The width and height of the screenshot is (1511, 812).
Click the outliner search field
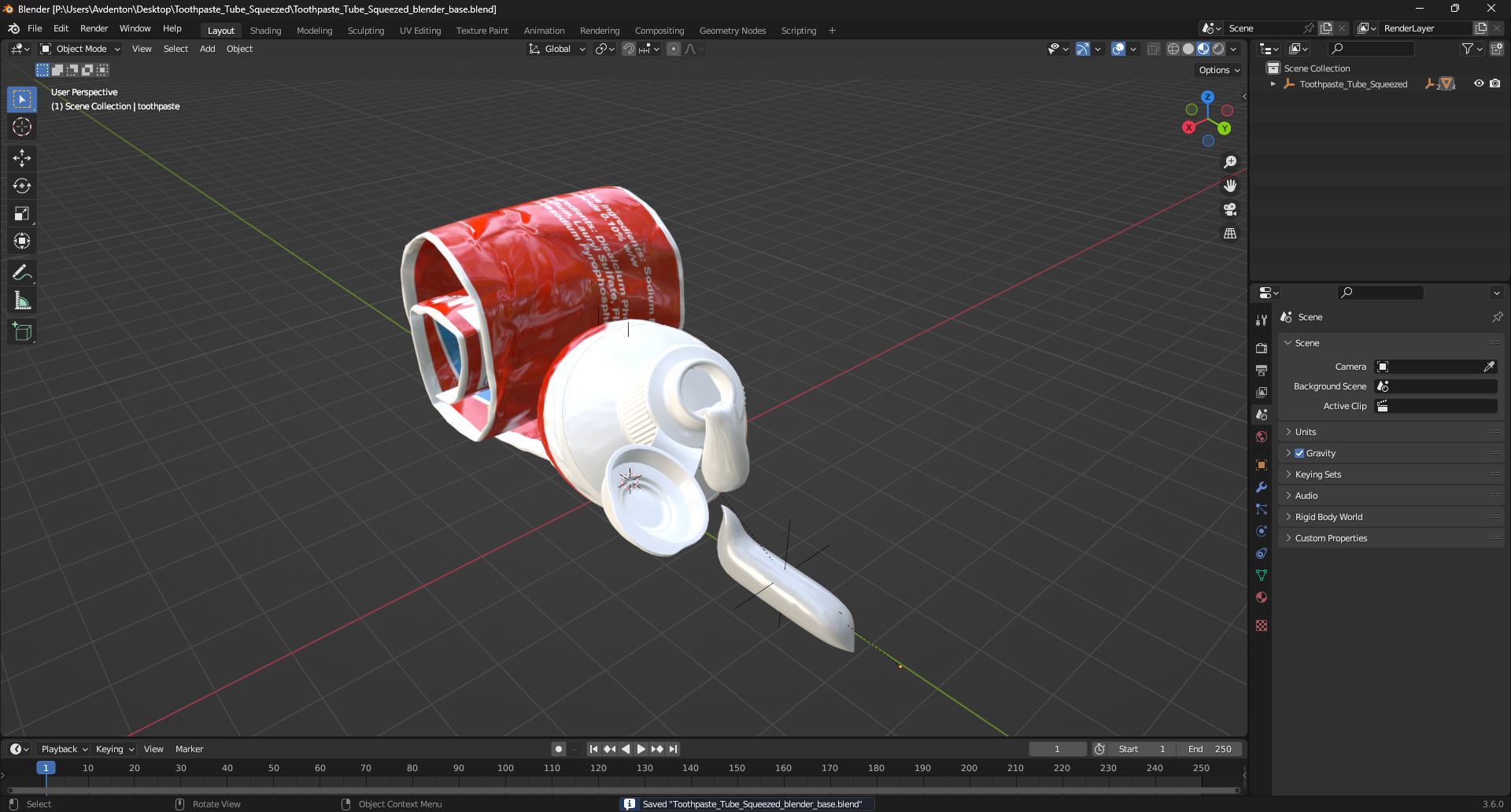tap(1370, 49)
